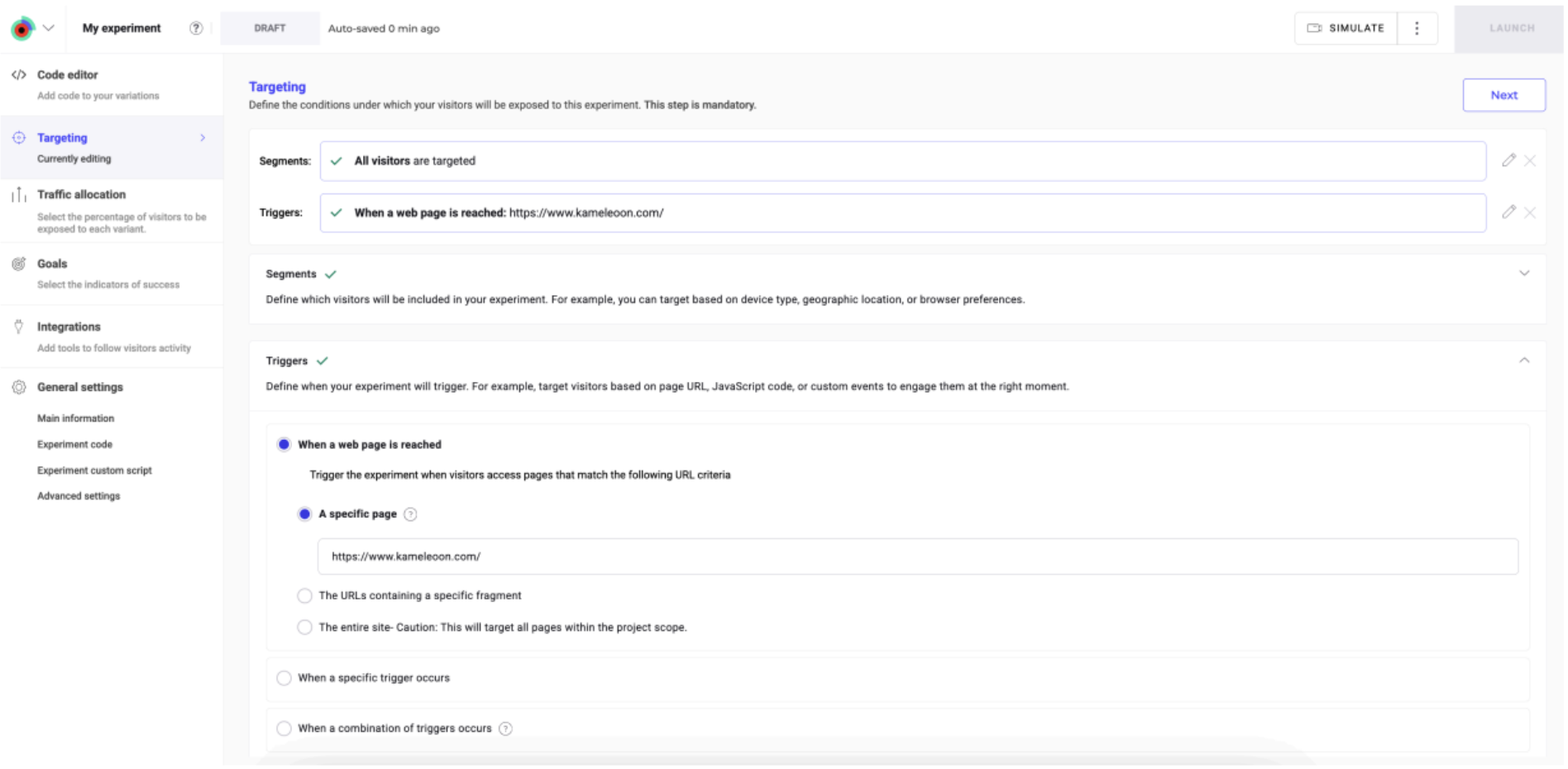
Task: Select The URLs containing a specific fragment
Action: coord(305,596)
